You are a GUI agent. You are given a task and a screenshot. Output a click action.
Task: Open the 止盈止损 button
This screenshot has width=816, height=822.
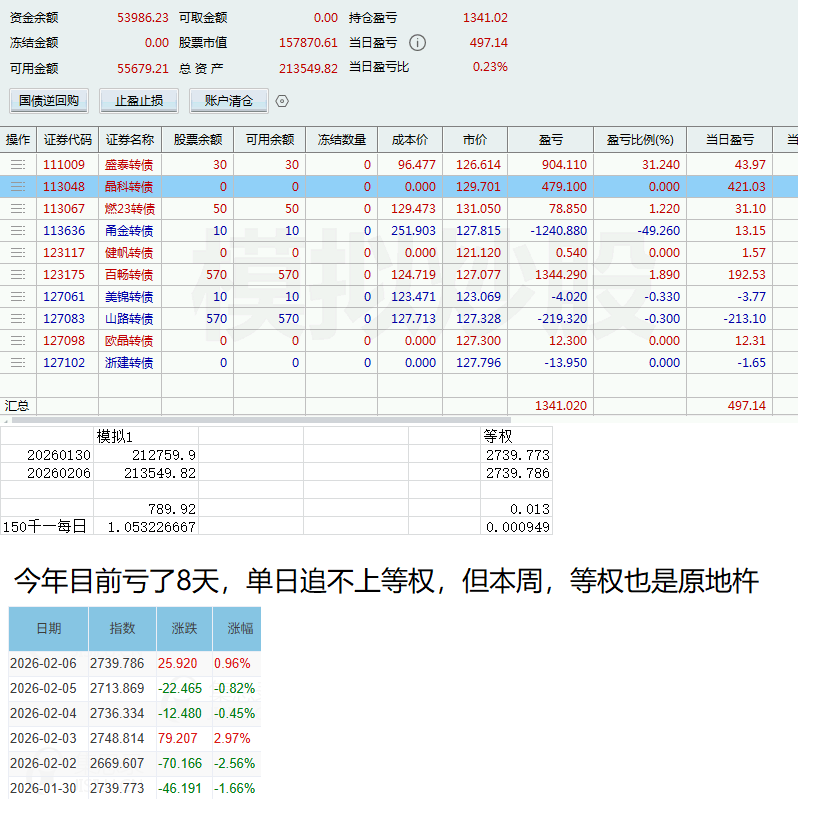[139, 101]
